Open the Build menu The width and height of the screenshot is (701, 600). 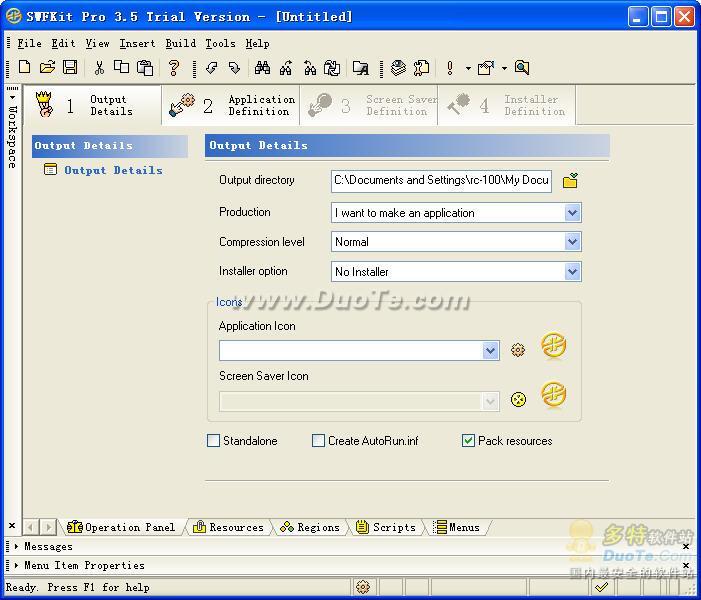181,43
